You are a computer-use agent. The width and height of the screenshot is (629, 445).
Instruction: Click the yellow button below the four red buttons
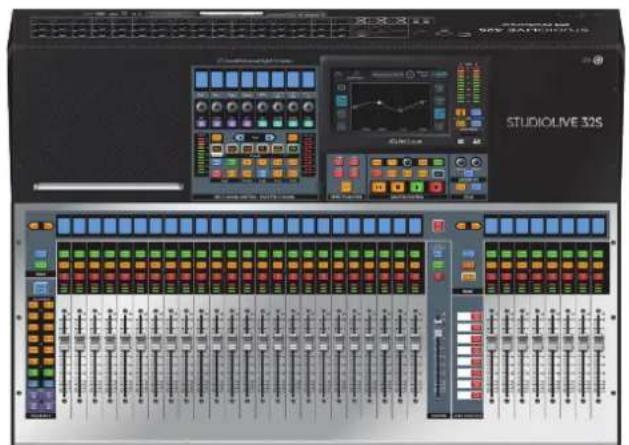(x=346, y=187)
